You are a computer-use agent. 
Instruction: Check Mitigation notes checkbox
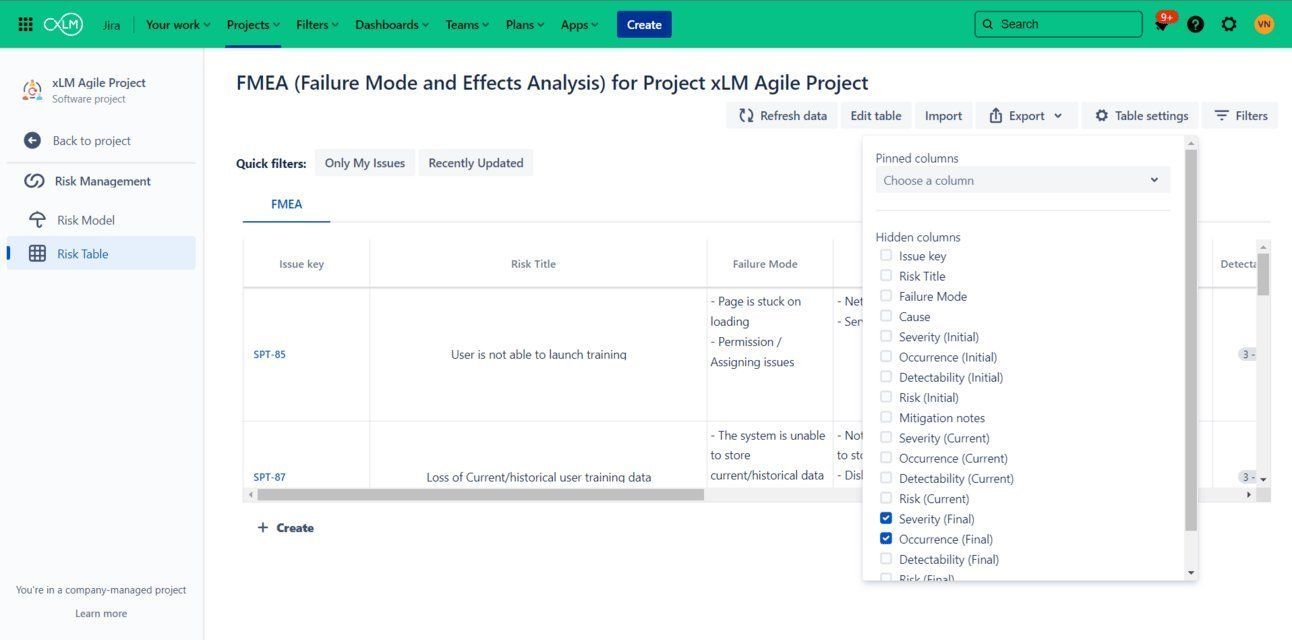[886, 417]
